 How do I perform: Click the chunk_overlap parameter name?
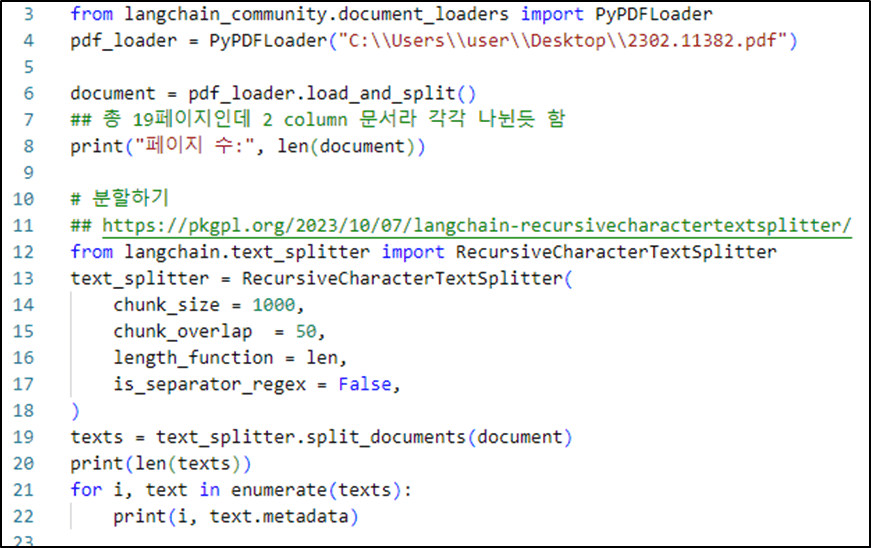coord(183,331)
